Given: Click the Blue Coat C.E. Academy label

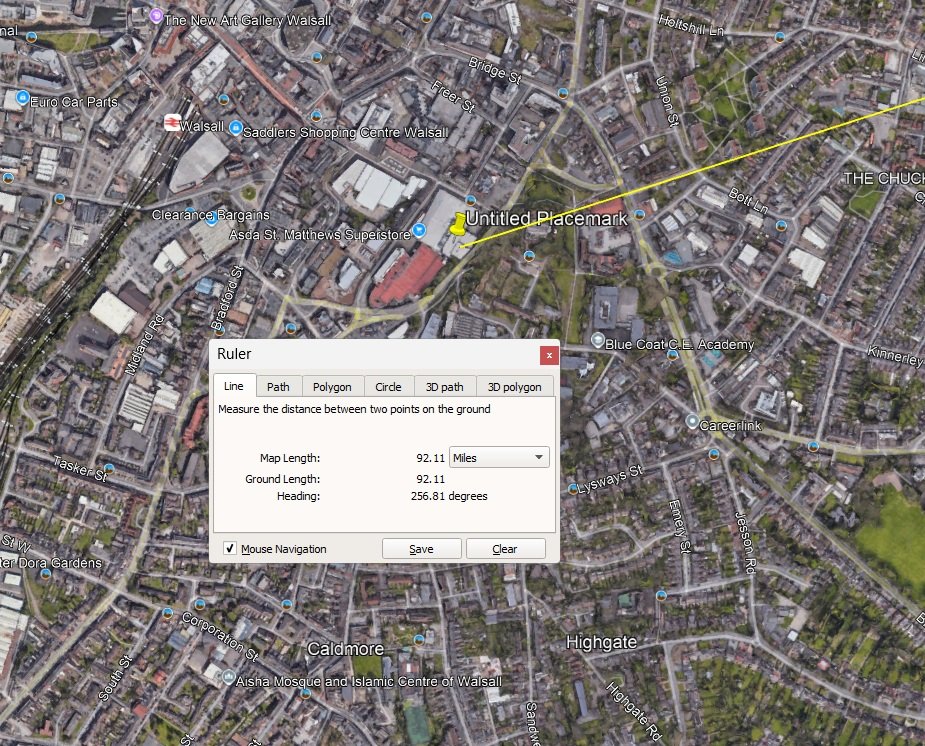Looking at the screenshot, I should [680, 344].
